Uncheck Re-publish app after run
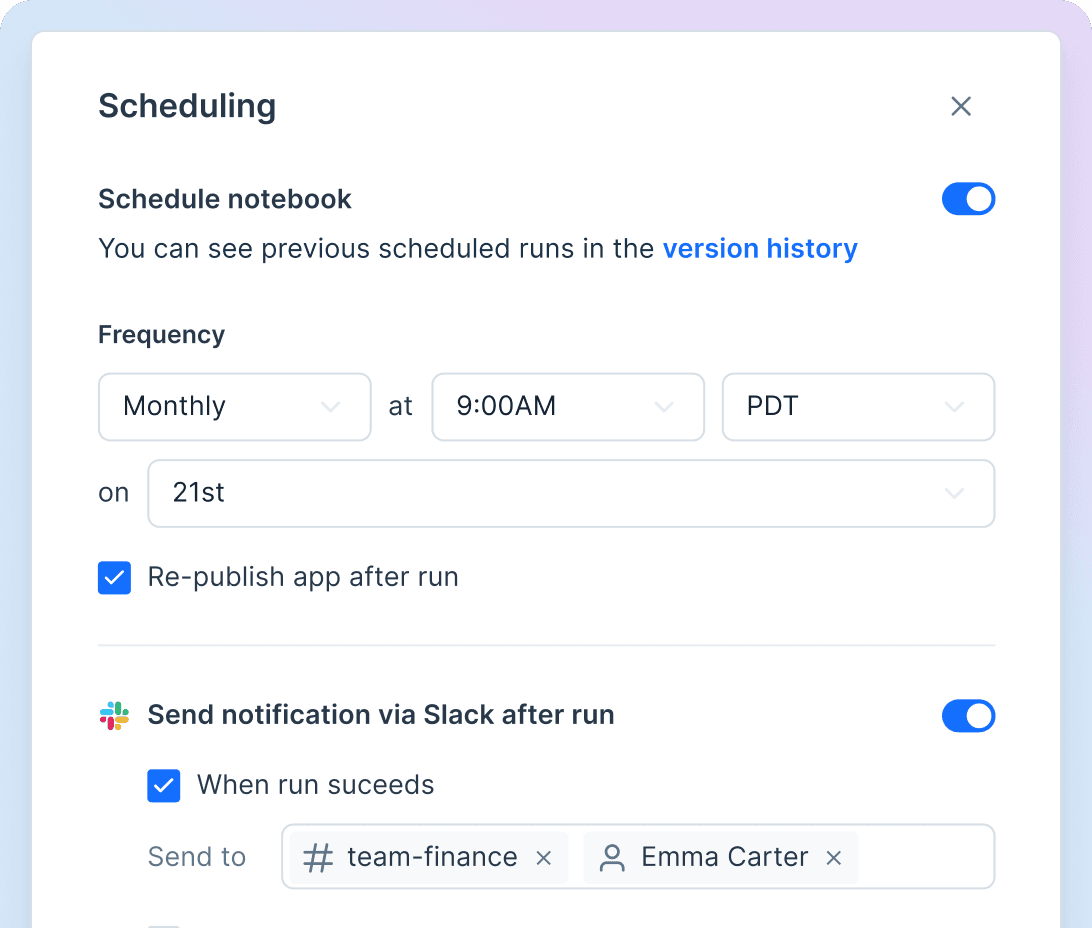Screen dimensions: 1092x928 click(x=114, y=578)
